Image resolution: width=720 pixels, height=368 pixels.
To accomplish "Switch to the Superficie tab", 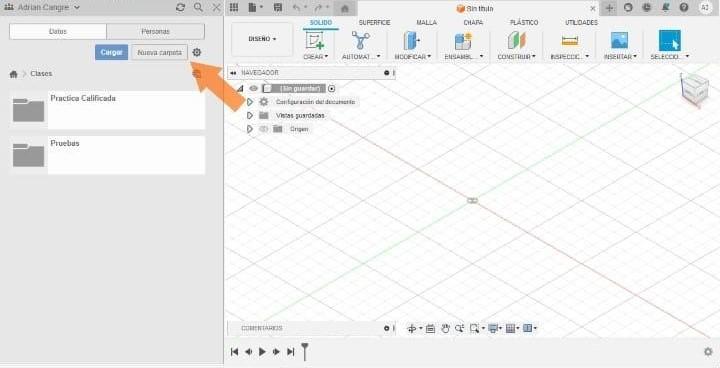I will 374,23.
